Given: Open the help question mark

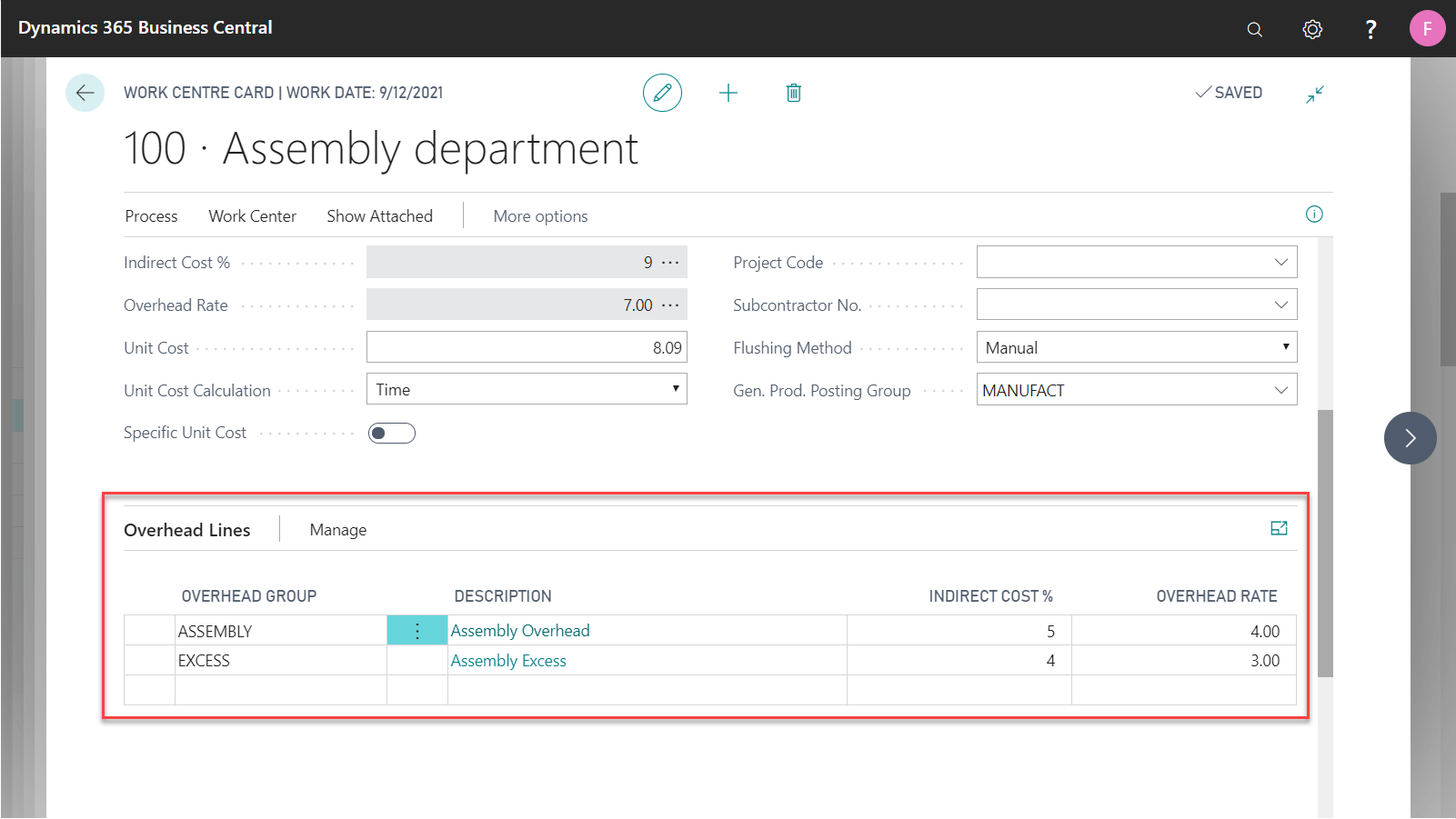Looking at the screenshot, I should 1371,29.
